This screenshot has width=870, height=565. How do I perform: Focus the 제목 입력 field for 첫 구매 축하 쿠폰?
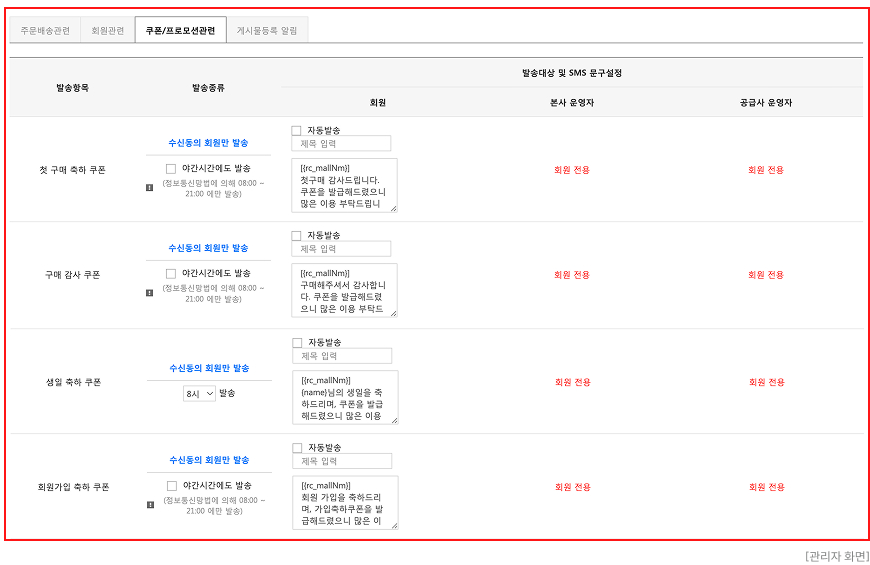341,144
